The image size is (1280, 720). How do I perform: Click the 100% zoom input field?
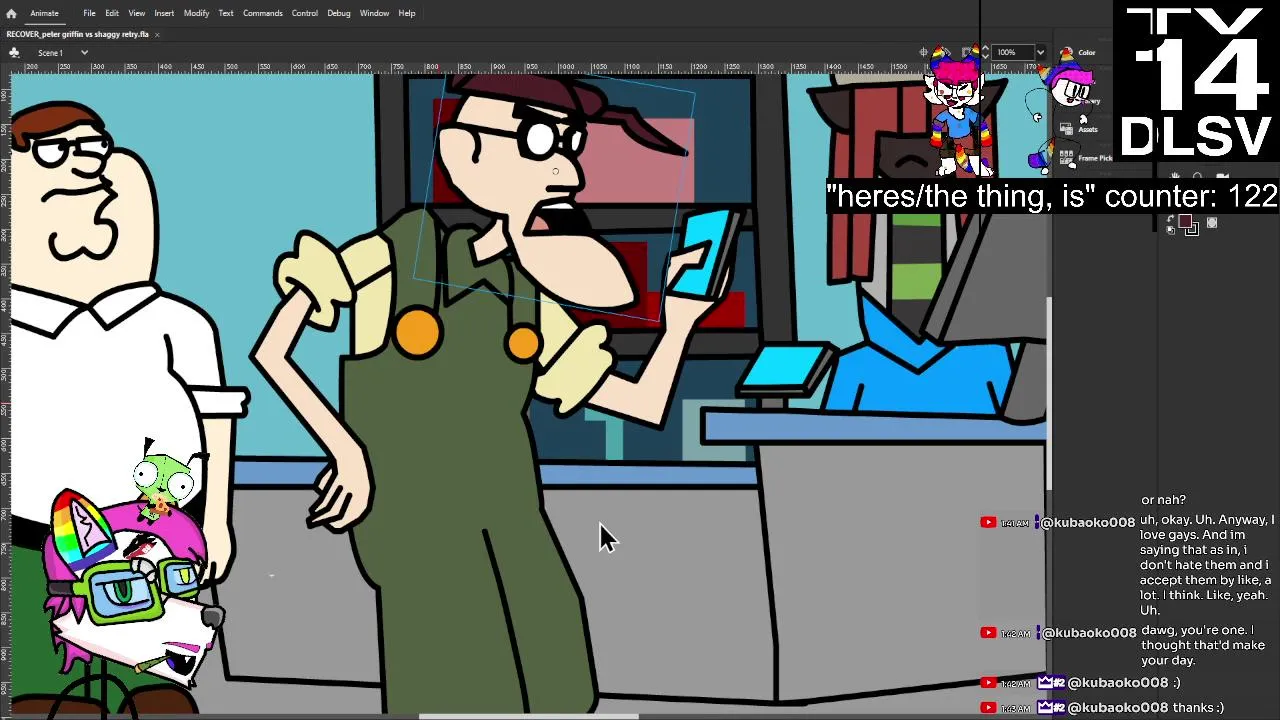click(1013, 52)
